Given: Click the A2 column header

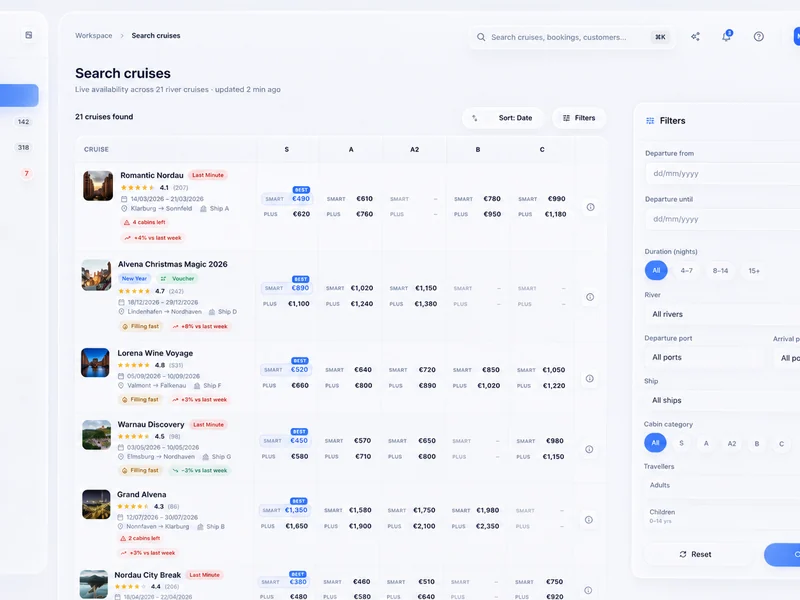Looking at the screenshot, I should (x=414, y=149).
